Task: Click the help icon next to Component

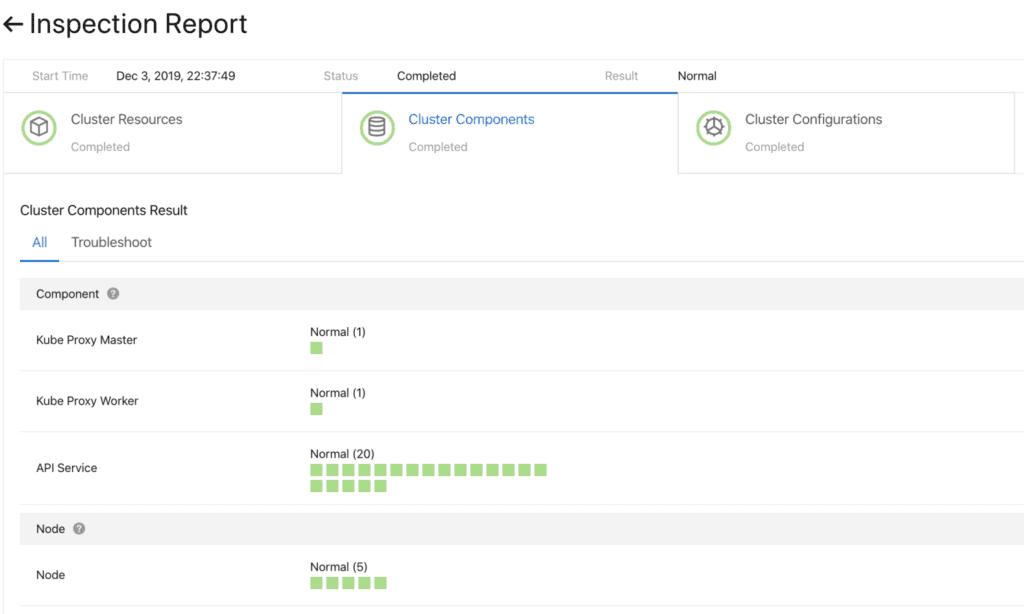Action: [x=113, y=294]
